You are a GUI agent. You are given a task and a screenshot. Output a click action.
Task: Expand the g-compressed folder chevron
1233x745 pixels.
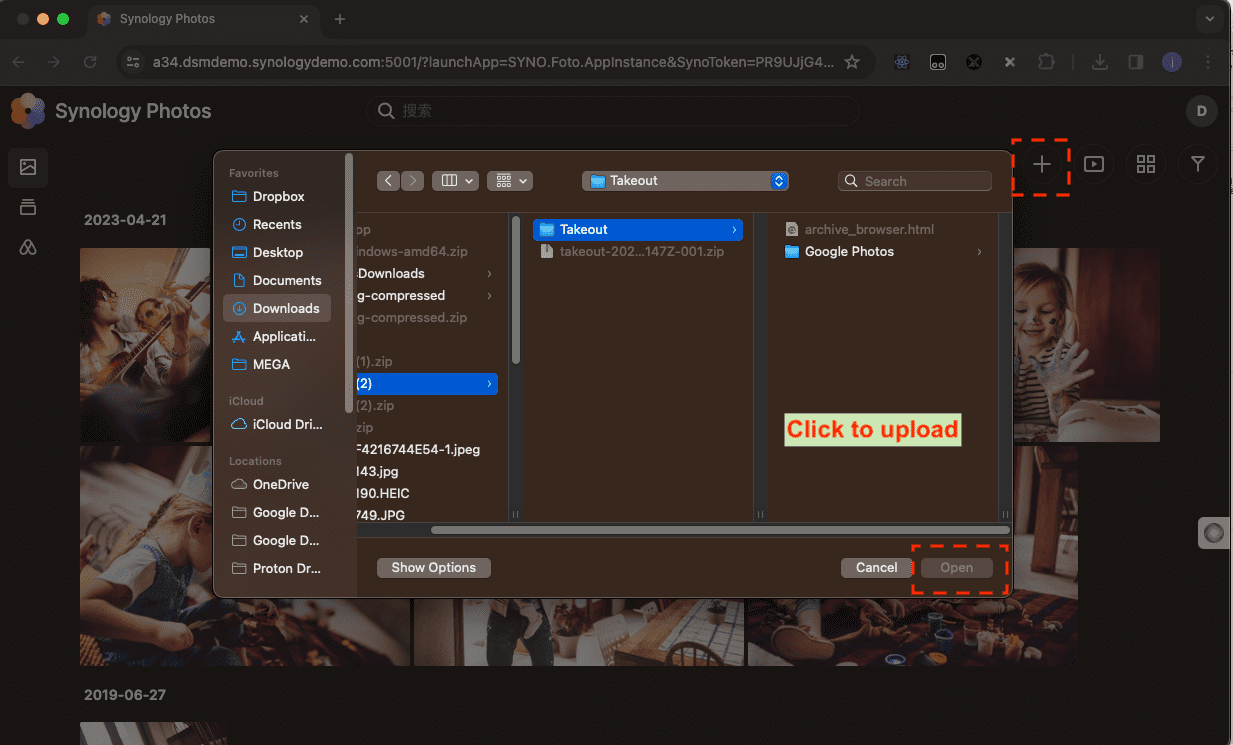point(489,296)
